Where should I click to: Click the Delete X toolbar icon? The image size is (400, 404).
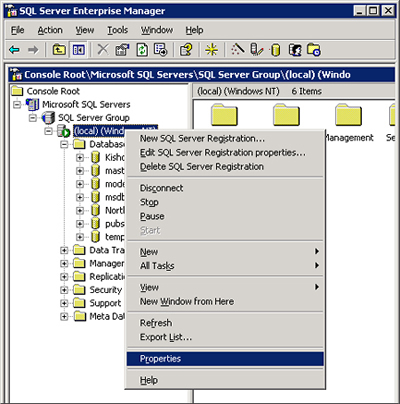click(x=103, y=50)
